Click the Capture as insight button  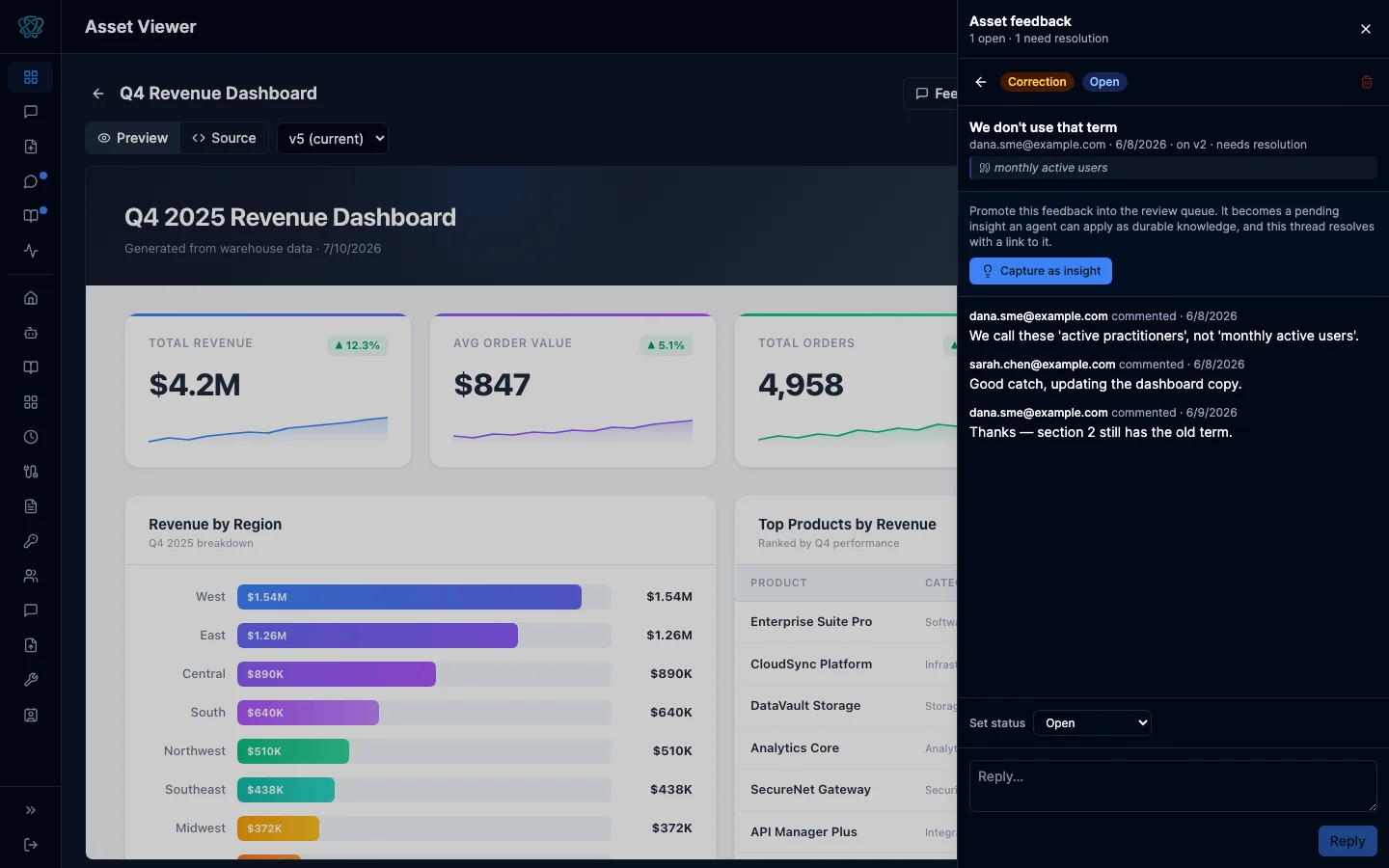coord(1041,271)
